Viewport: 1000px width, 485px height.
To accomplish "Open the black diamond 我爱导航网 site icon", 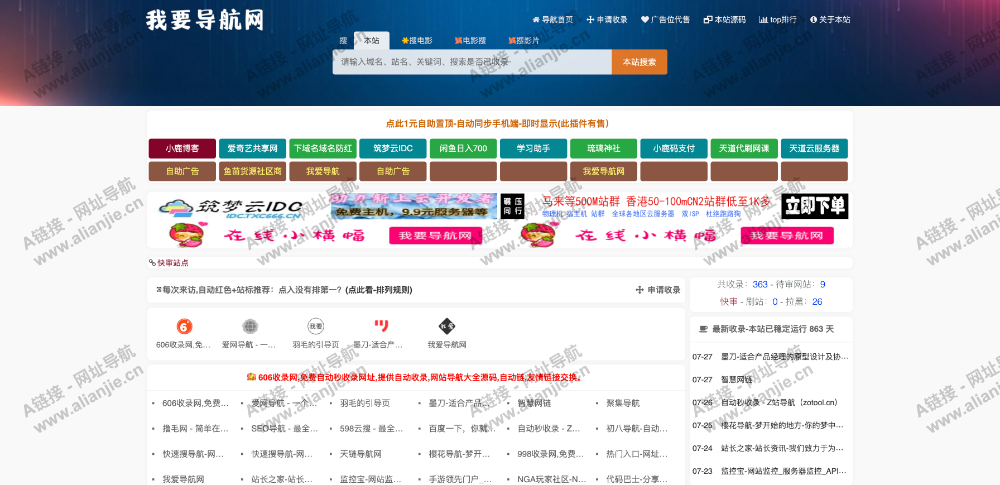I will [x=447, y=326].
